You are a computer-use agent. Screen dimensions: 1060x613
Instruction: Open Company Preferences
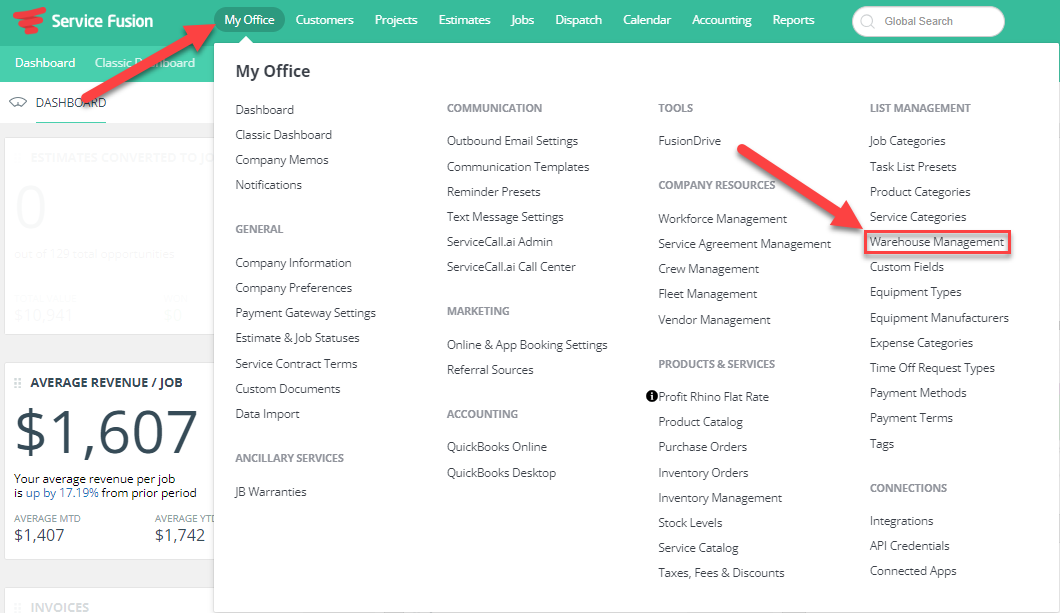(x=293, y=288)
